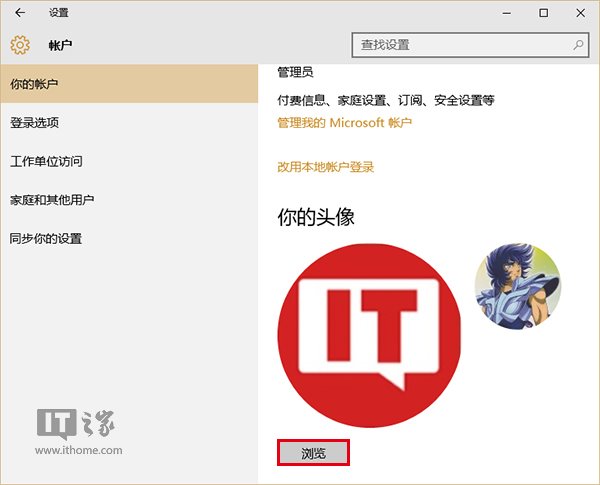Go back with the arrow icon
This screenshot has height=485, width=600.
point(20,13)
